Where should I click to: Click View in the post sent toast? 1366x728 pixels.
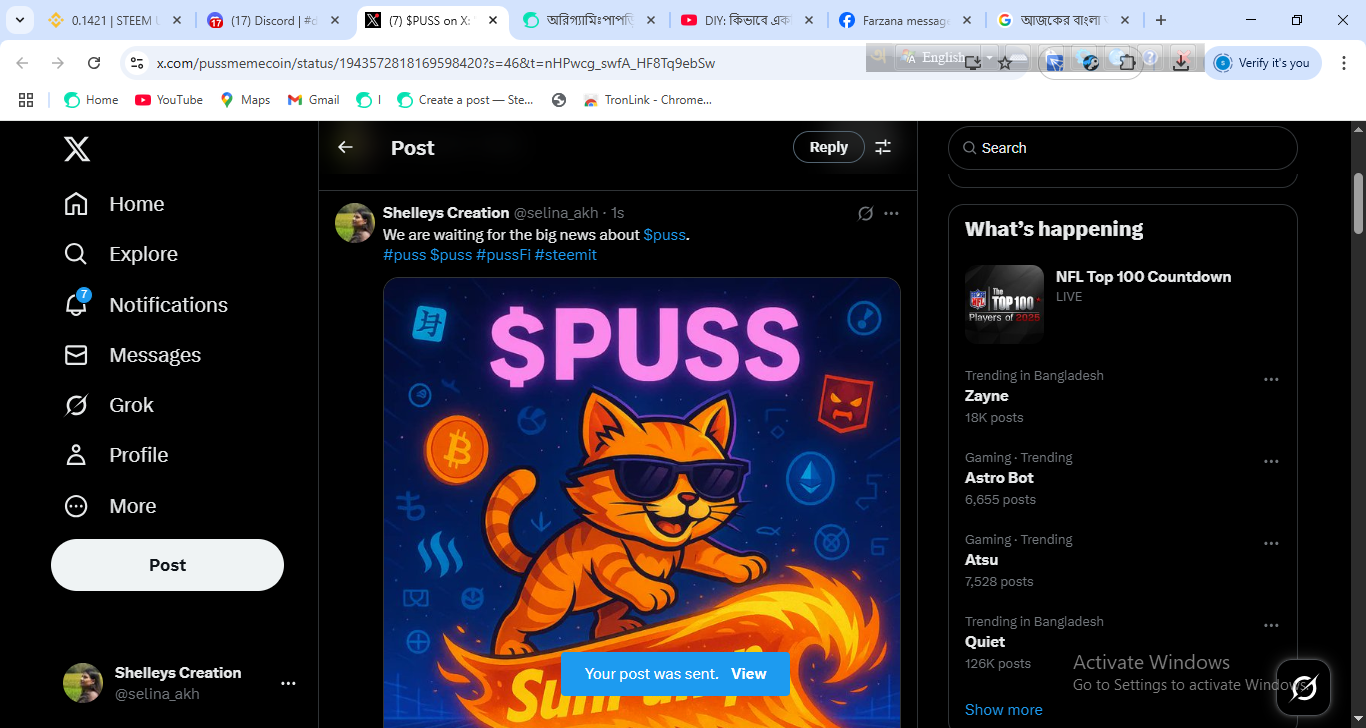748,674
